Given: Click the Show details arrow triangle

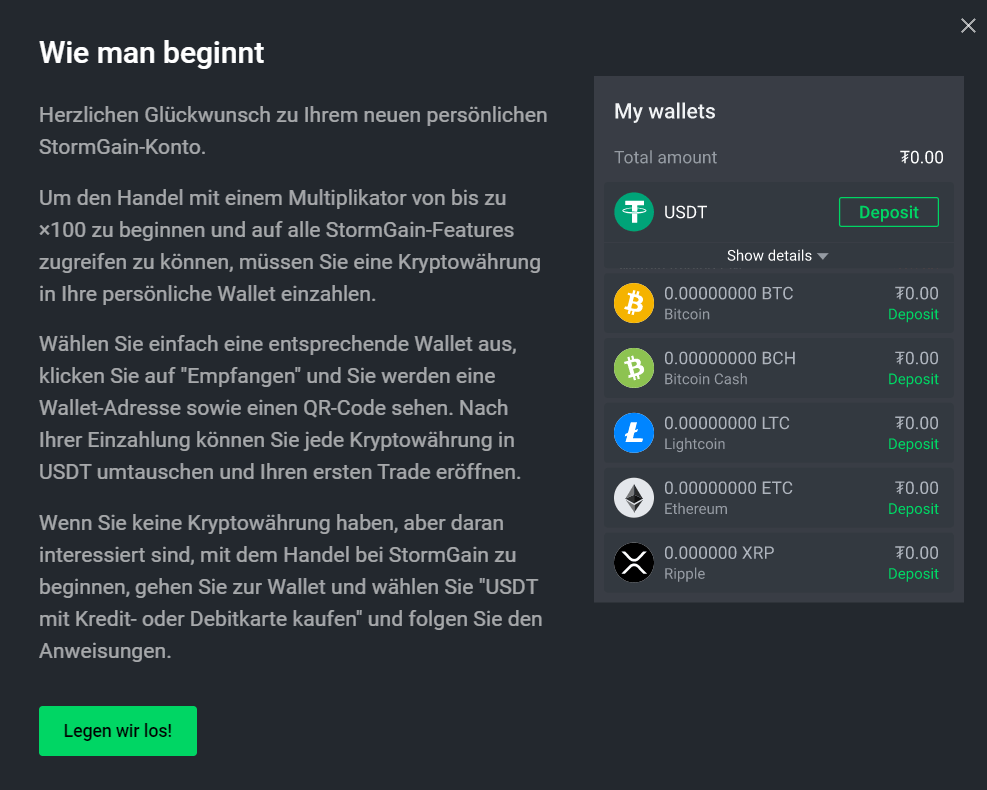Looking at the screenshot, I should 823,256.
